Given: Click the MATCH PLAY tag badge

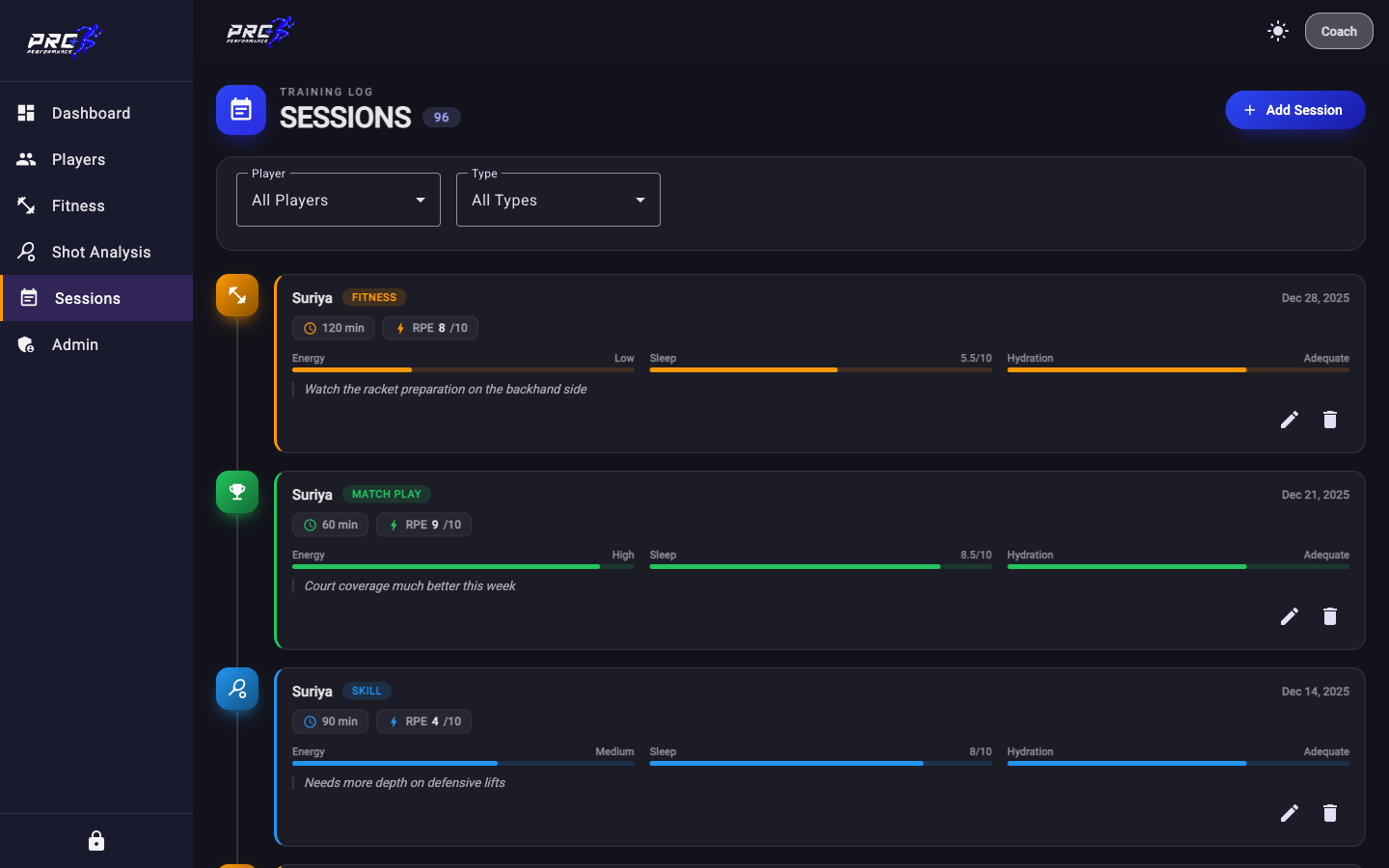Looking at the screenshot, I should 386,494.
